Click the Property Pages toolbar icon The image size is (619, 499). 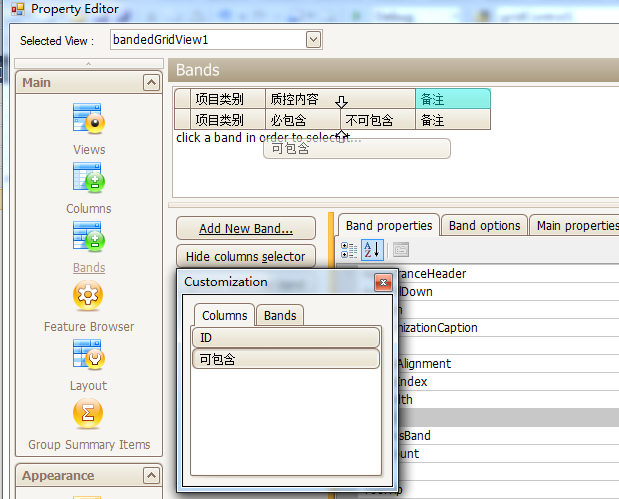click(x=401, y=250)
